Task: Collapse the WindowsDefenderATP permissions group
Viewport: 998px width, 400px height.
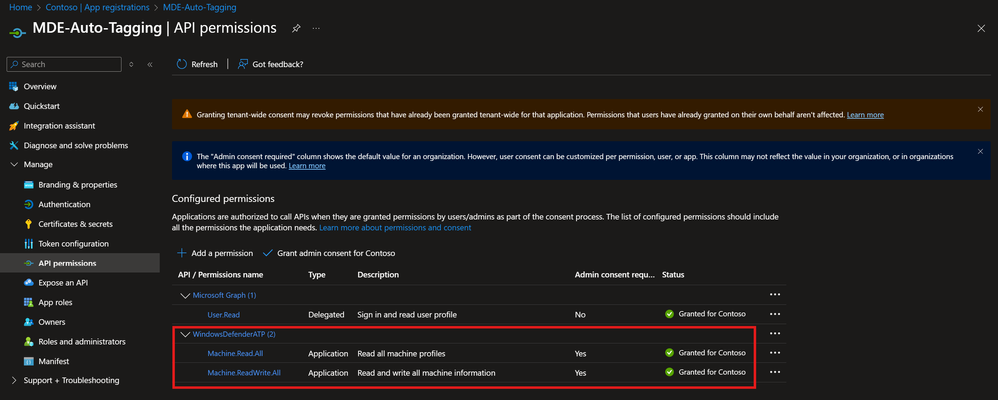Action: 184,334
